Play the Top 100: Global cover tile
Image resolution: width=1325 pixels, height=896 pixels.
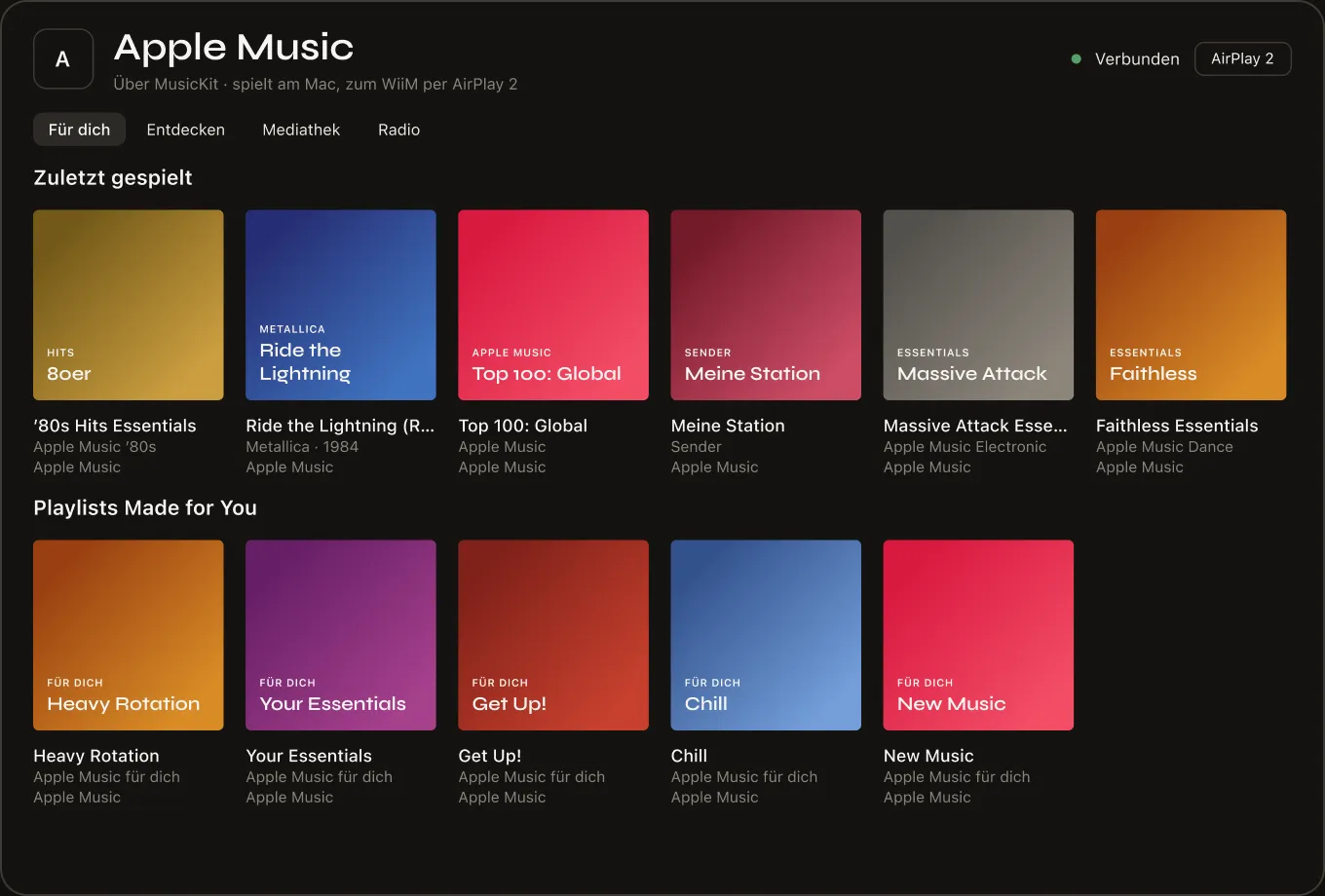[553, 305]
